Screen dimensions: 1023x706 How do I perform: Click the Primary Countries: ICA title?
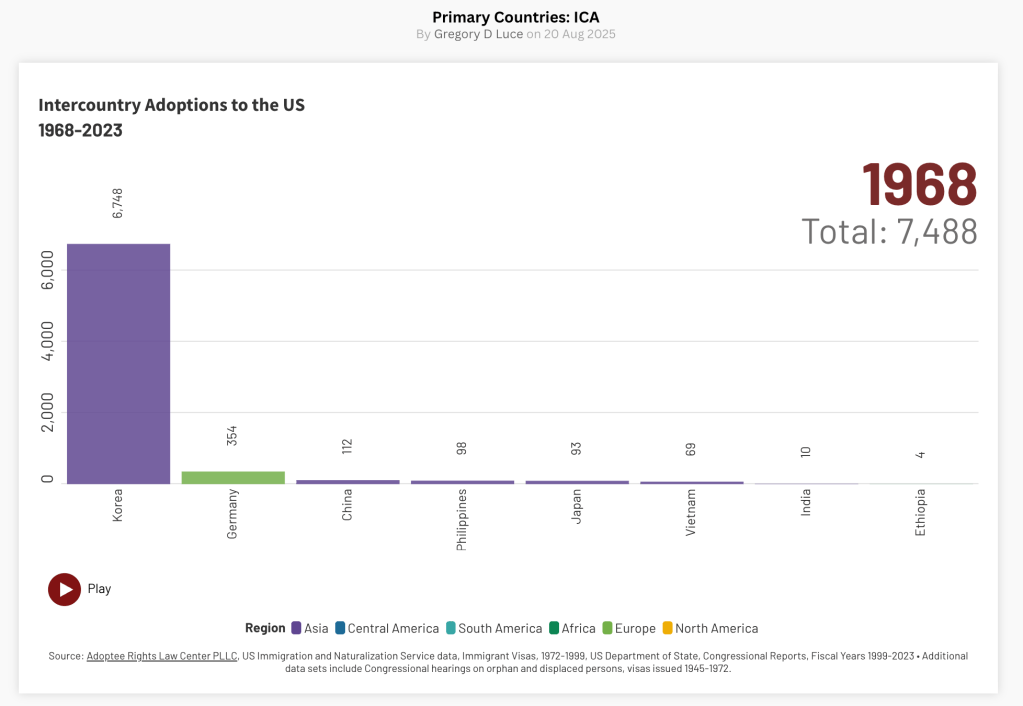515,18
